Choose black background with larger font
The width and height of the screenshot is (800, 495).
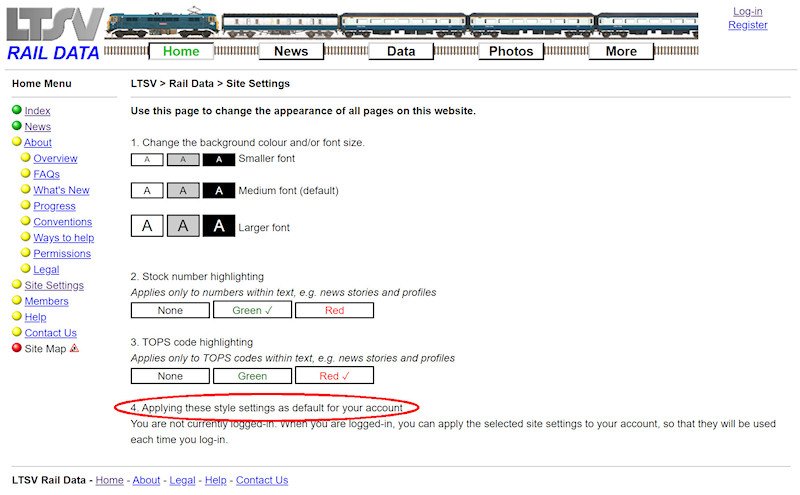pos(219,227)
